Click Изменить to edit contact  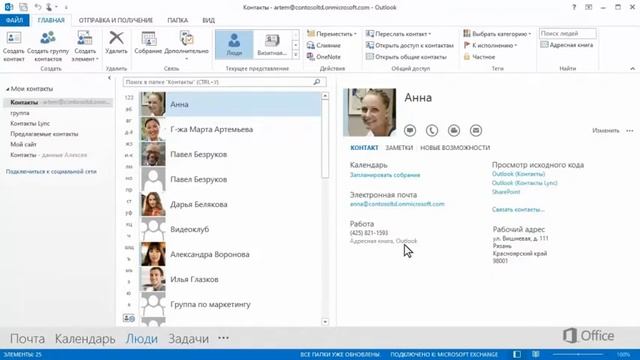pyautogui.click(x=606, y=131)
